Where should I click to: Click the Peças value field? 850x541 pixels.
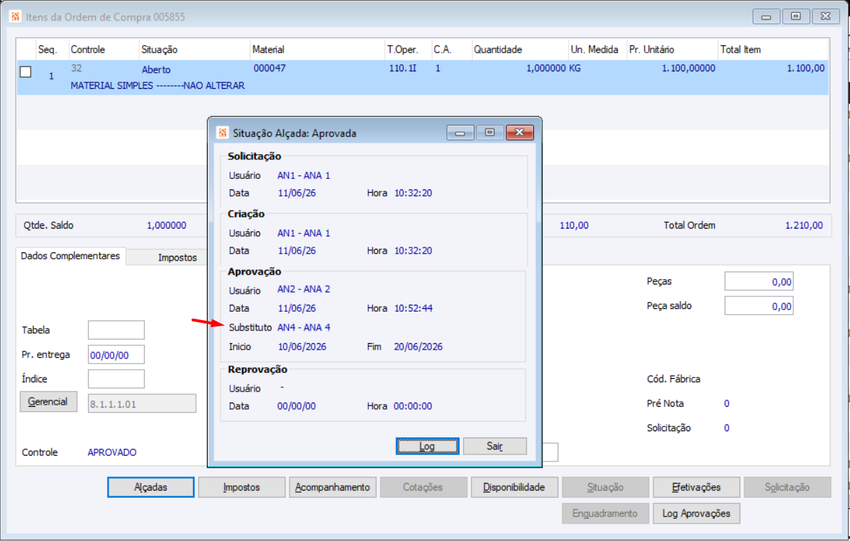click(759, 281)
